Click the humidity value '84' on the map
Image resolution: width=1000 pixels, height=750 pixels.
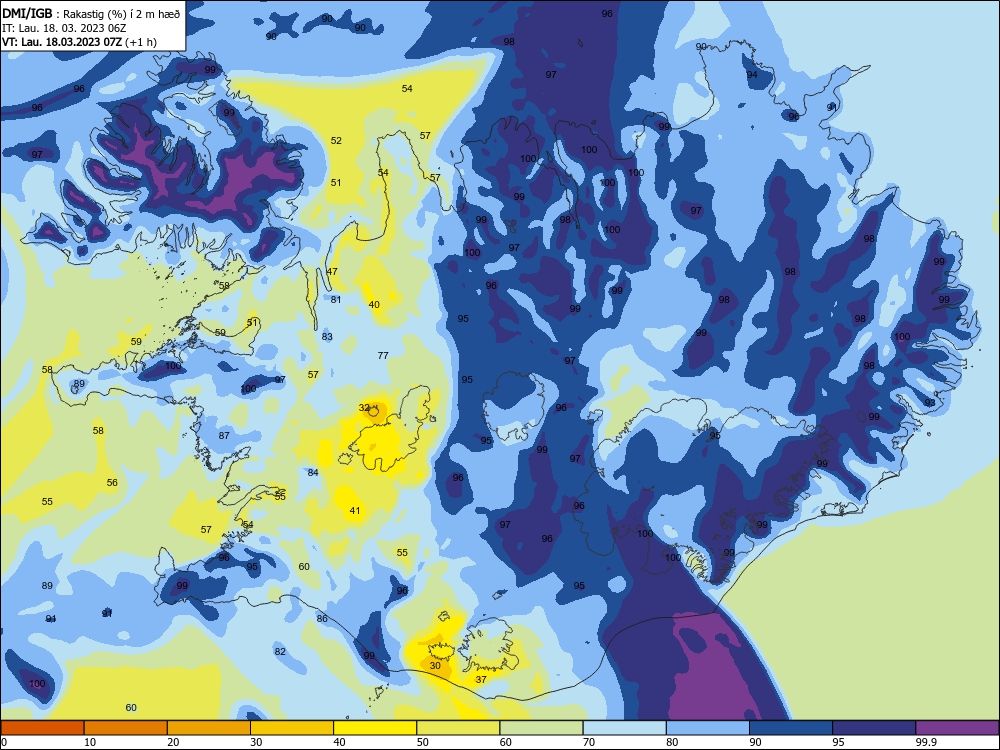click(x=313, y=473)
